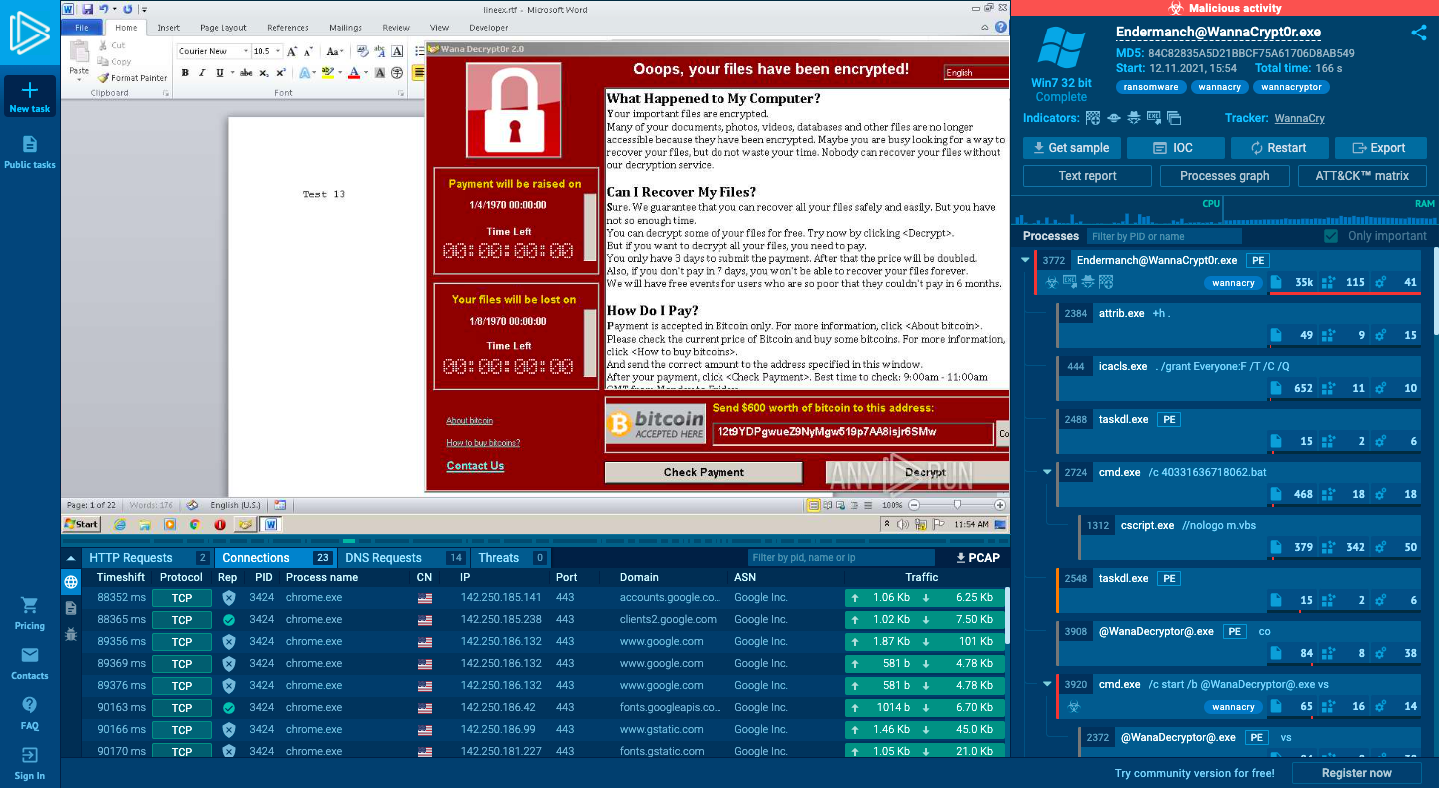Collapse cmd.exe 3920 process node
Viewport: 1439px width, 788px height.
1047,684
